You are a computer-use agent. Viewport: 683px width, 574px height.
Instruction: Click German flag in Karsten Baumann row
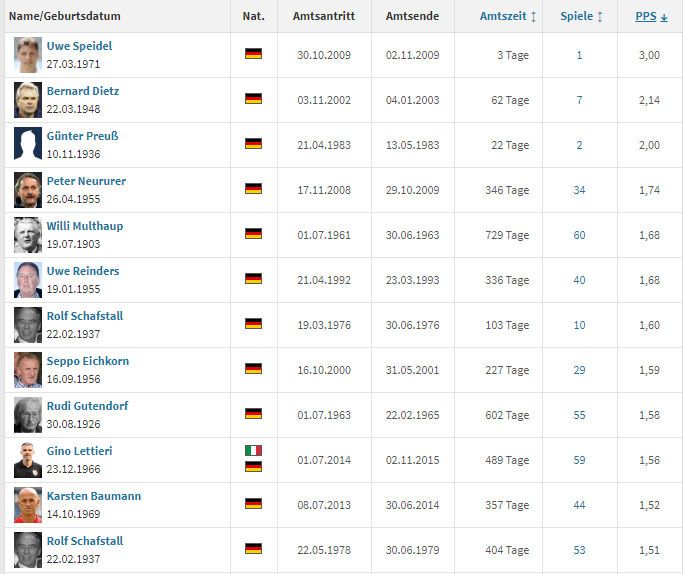pyautogui.click(x=253, y=503)
